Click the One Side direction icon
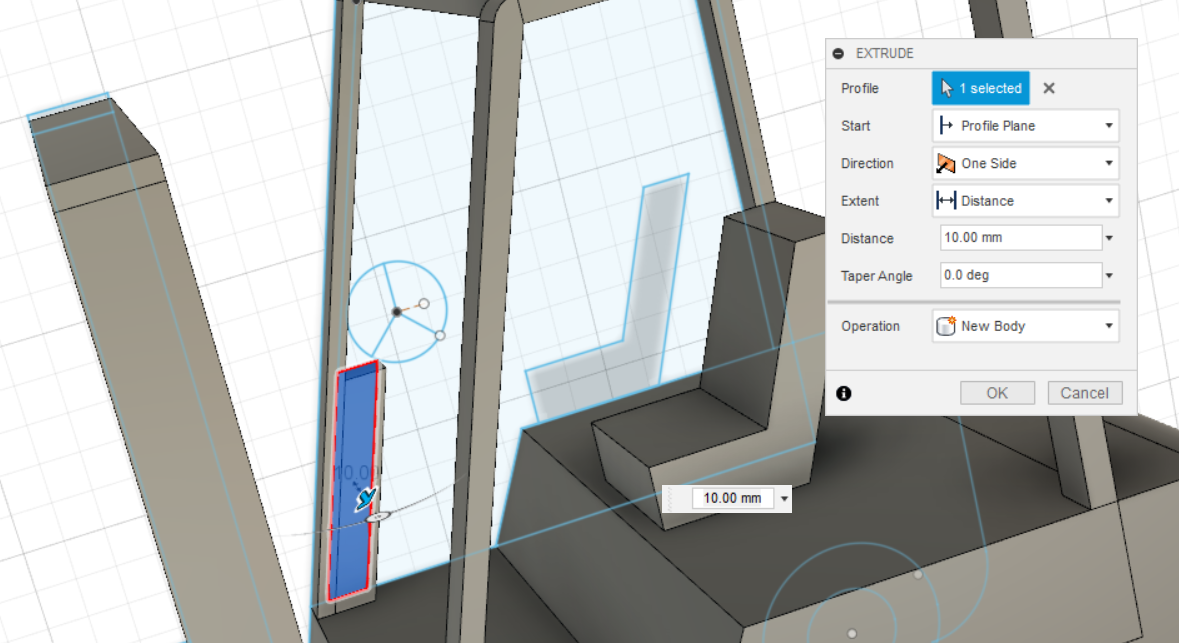 [x=946, y=163]
